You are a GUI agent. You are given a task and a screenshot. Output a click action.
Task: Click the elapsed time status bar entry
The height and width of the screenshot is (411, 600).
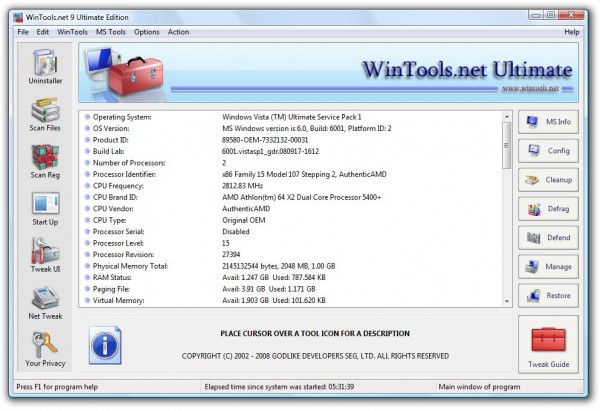(279, 387)
